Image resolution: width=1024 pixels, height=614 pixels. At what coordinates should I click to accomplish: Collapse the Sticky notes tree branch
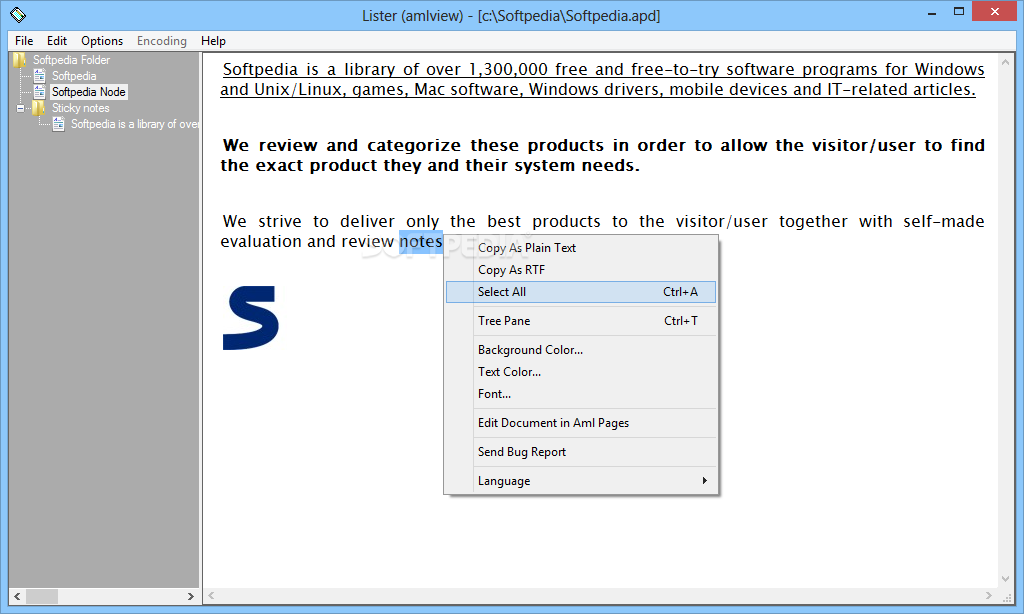(x=20, y=108)
